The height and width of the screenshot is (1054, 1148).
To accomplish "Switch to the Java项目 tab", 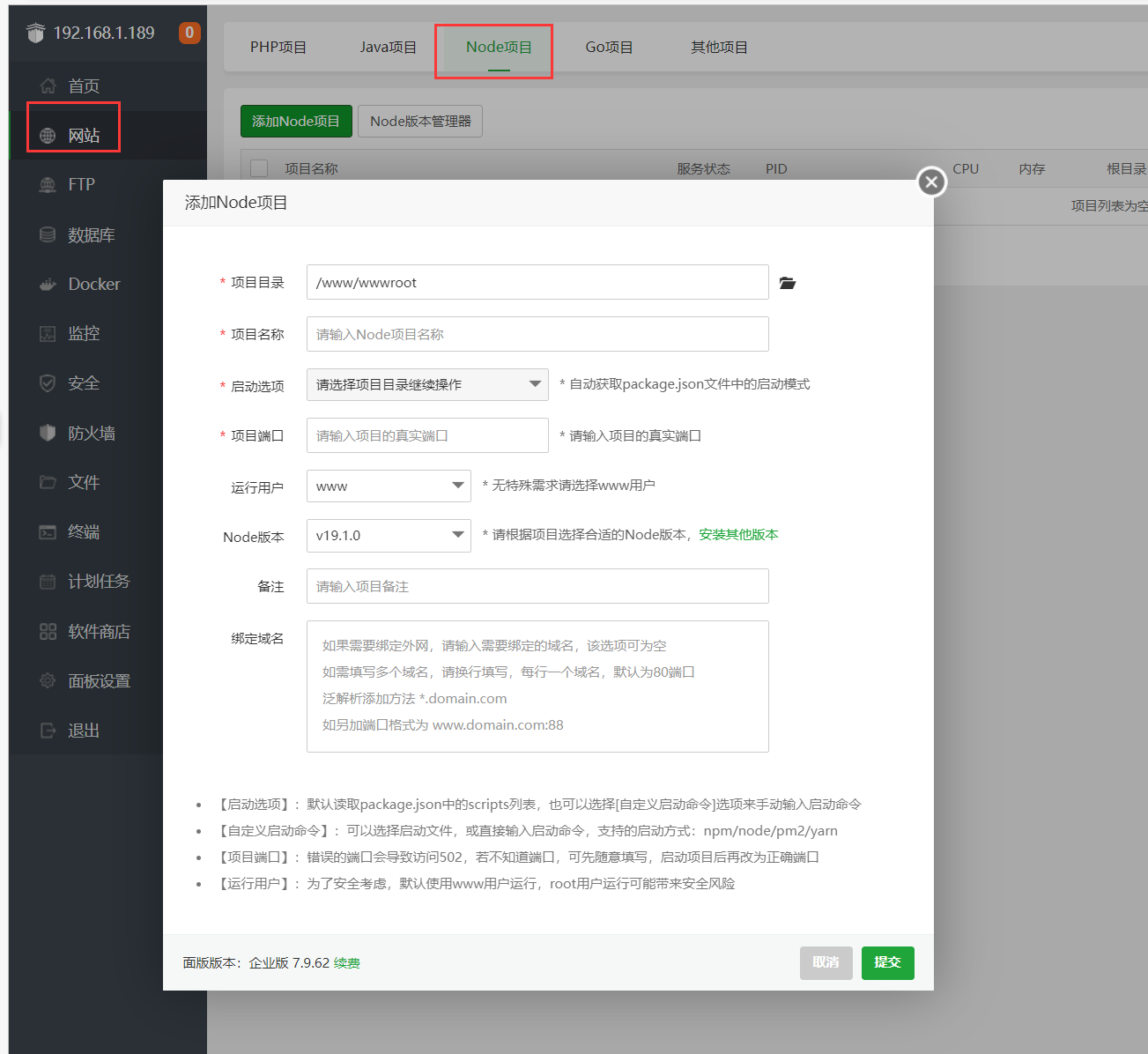I will pos(389,48).
